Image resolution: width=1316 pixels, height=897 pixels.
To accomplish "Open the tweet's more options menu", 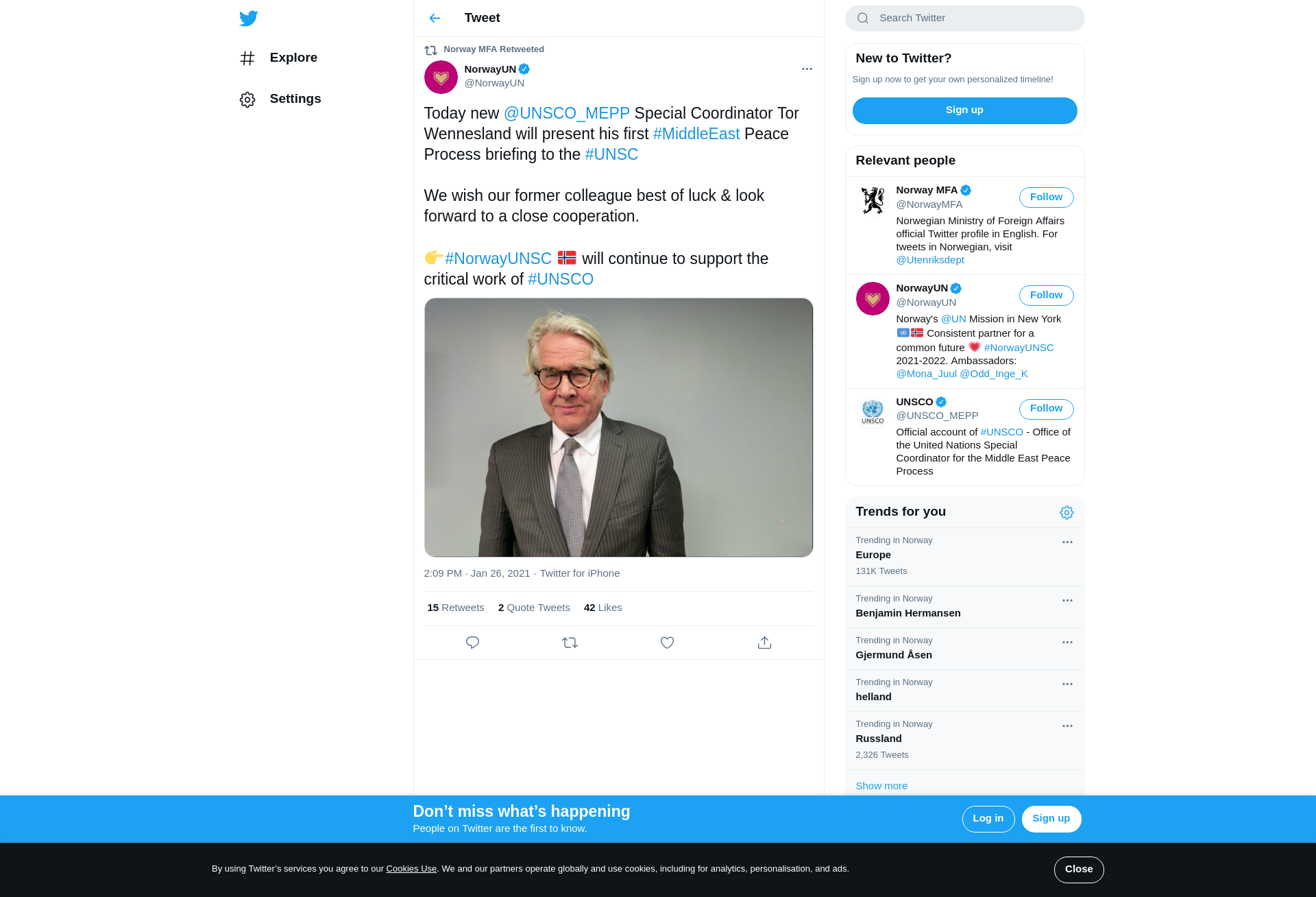I will (807, 69).
